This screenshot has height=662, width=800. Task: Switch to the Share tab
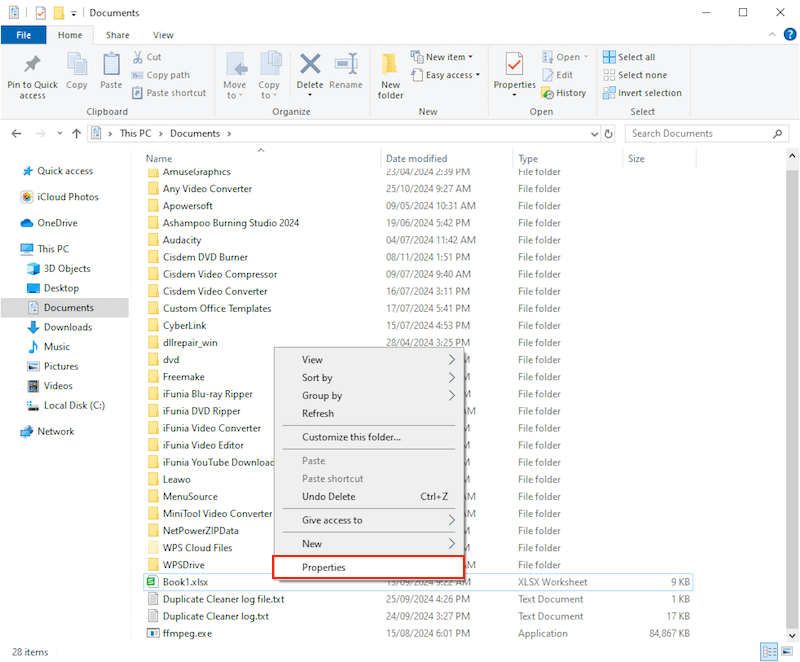pos(117,35)
